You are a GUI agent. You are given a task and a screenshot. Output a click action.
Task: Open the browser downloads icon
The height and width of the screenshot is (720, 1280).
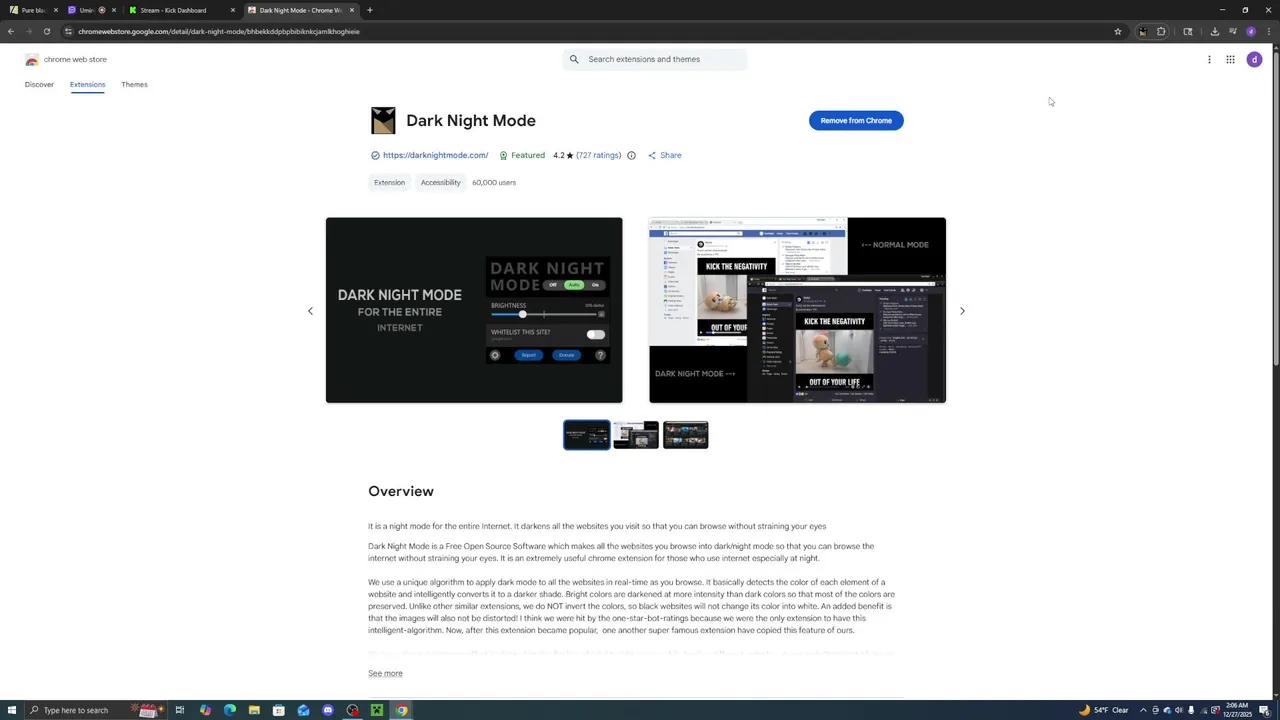(x=1215, y=31)
